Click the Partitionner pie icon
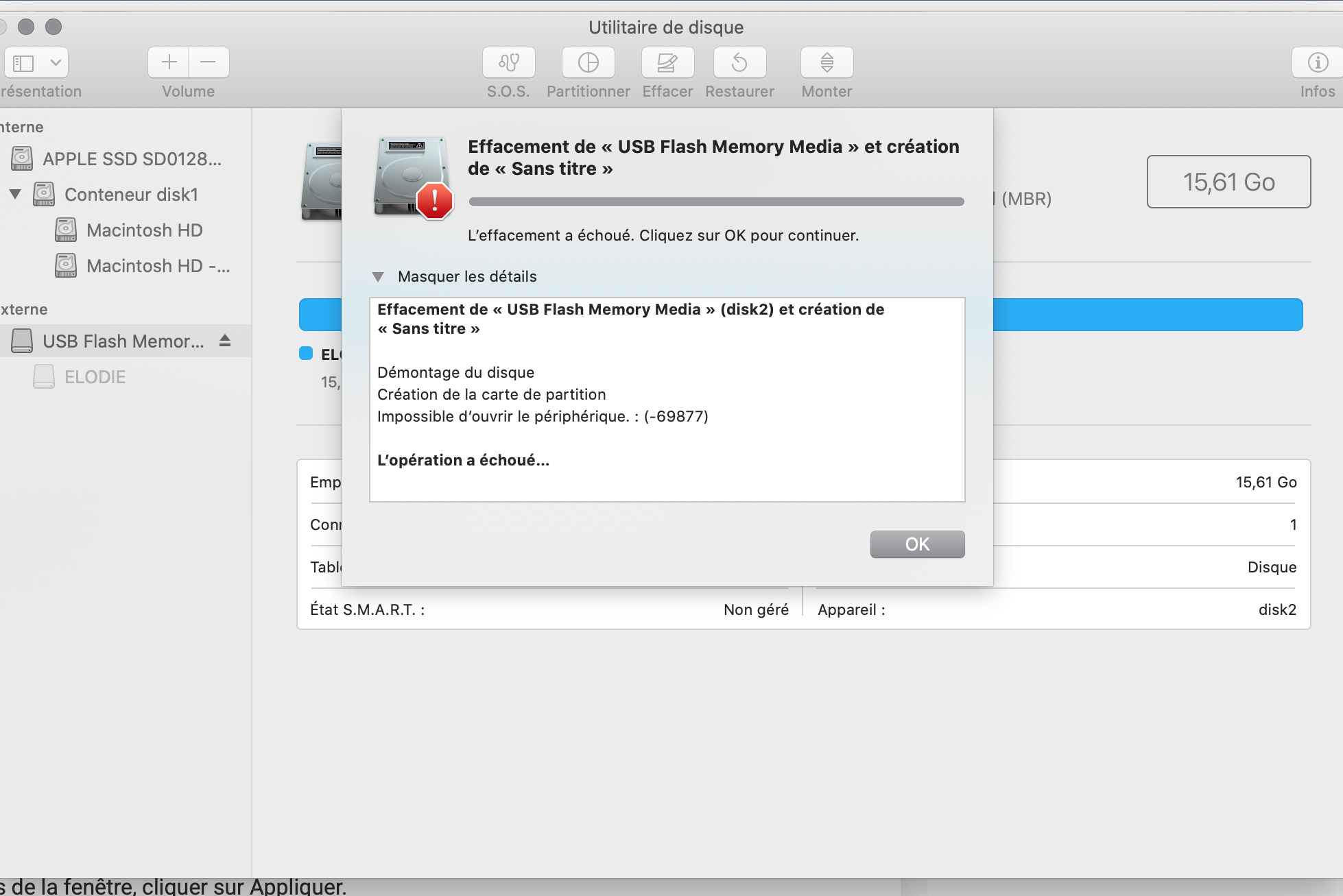The image size is (1343, 896). pos(588,63)
